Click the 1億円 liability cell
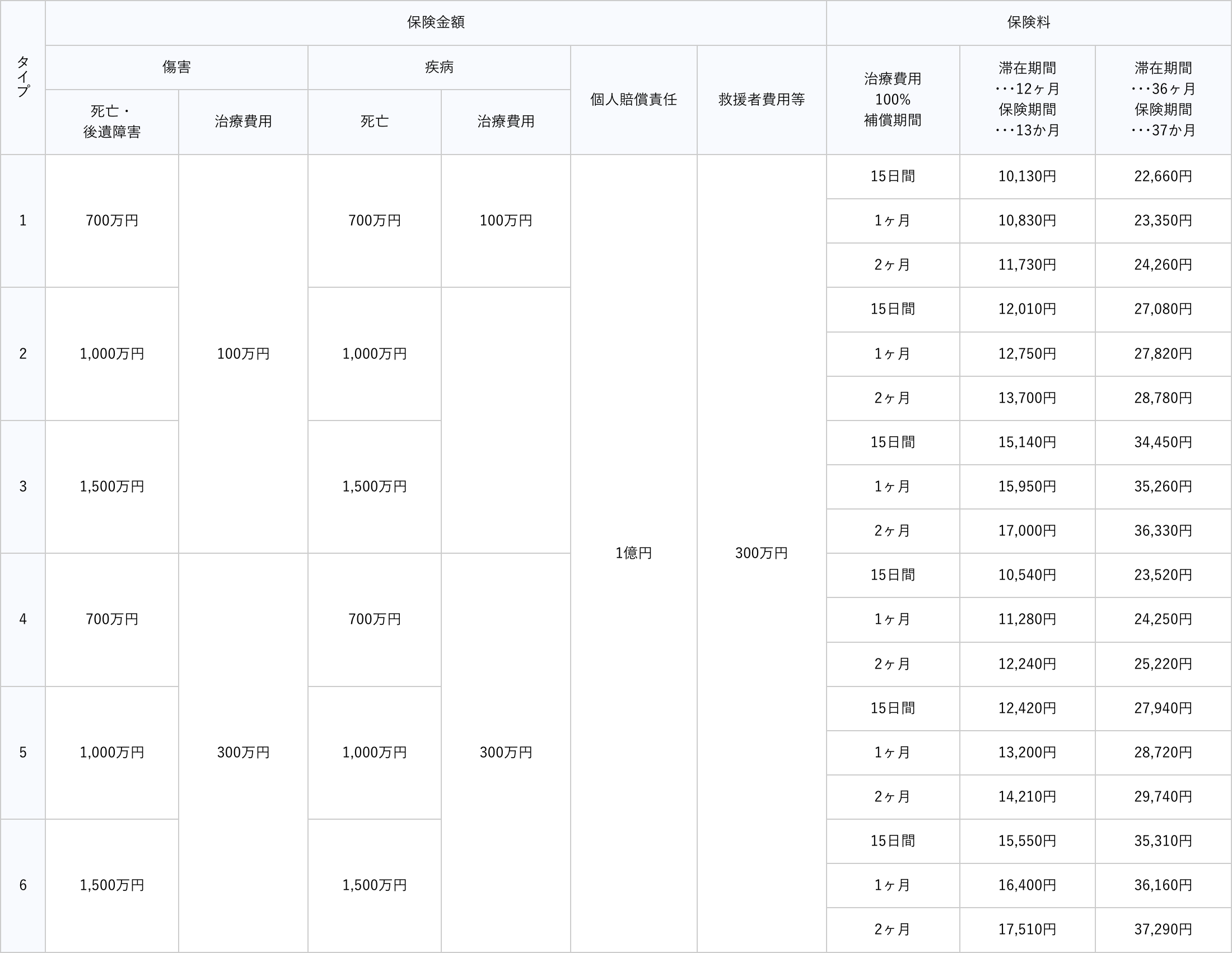This screenshot has height=953, width=1232. pos(633,553)
